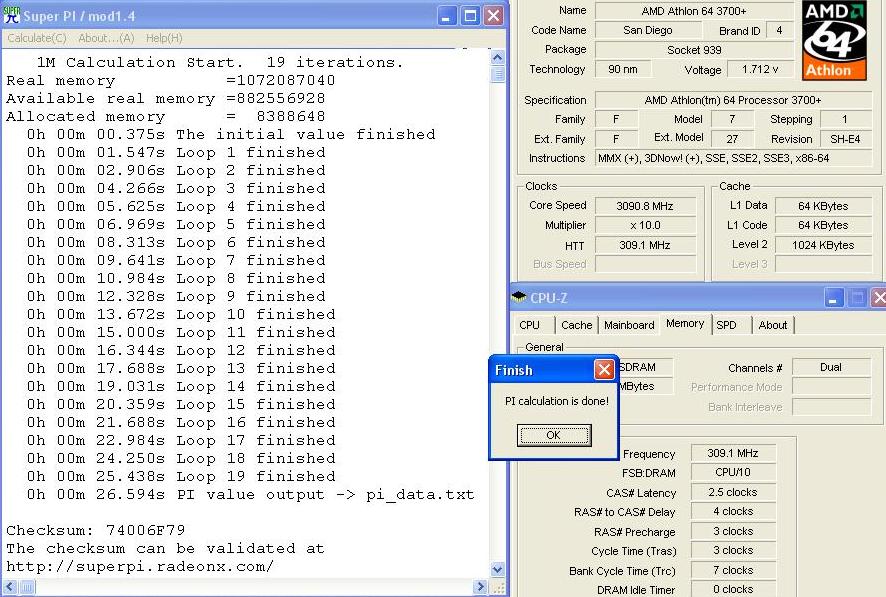Click the memory Frequency value 309.1 MHz

tap(733, 453)
